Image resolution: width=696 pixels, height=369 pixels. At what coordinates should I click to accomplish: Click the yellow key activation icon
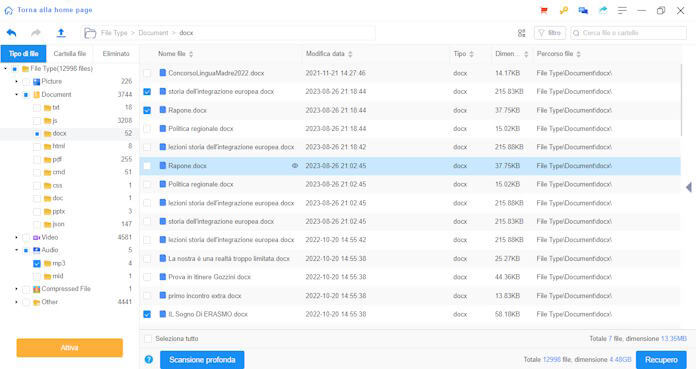pyautogui.click(x=564, y=10)
